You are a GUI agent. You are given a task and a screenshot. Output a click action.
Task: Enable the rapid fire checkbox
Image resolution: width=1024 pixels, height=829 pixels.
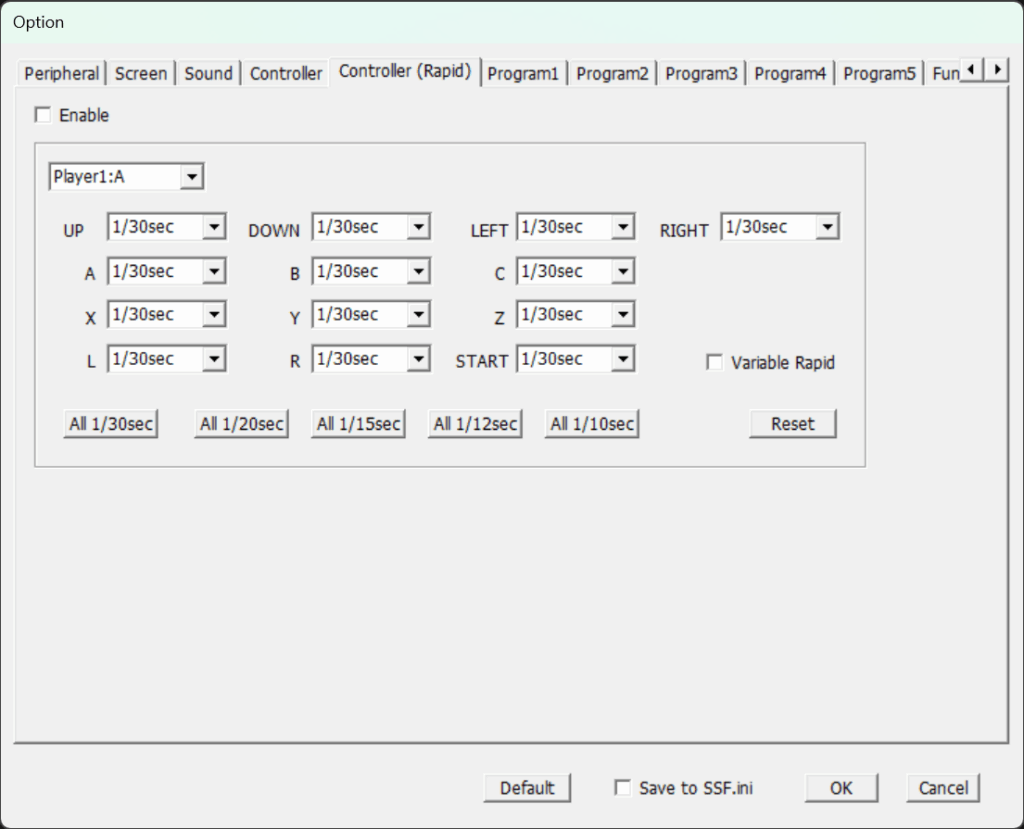[43, 116]
